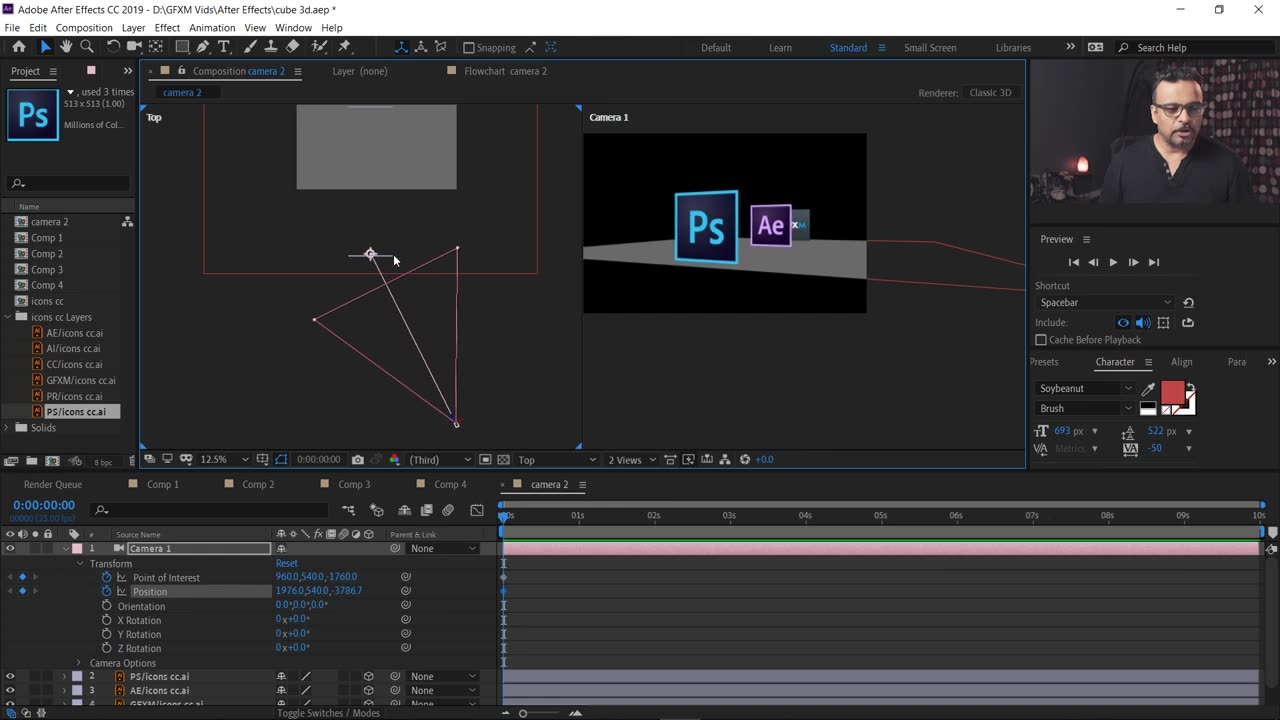Select the Rotation tool
Image resolution: width=1280 pixels, height=720 pixels.
tap(113, 47)
